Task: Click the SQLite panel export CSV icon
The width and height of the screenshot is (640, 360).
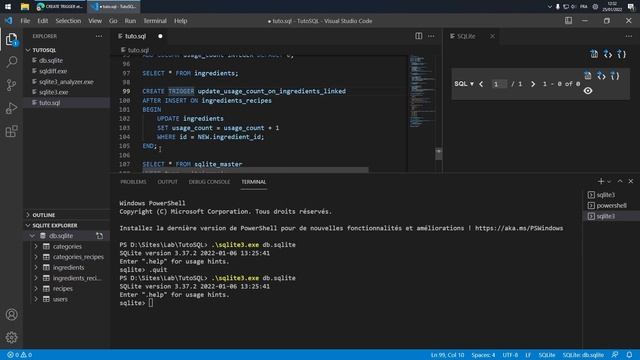Action: [x=594, y=54]
